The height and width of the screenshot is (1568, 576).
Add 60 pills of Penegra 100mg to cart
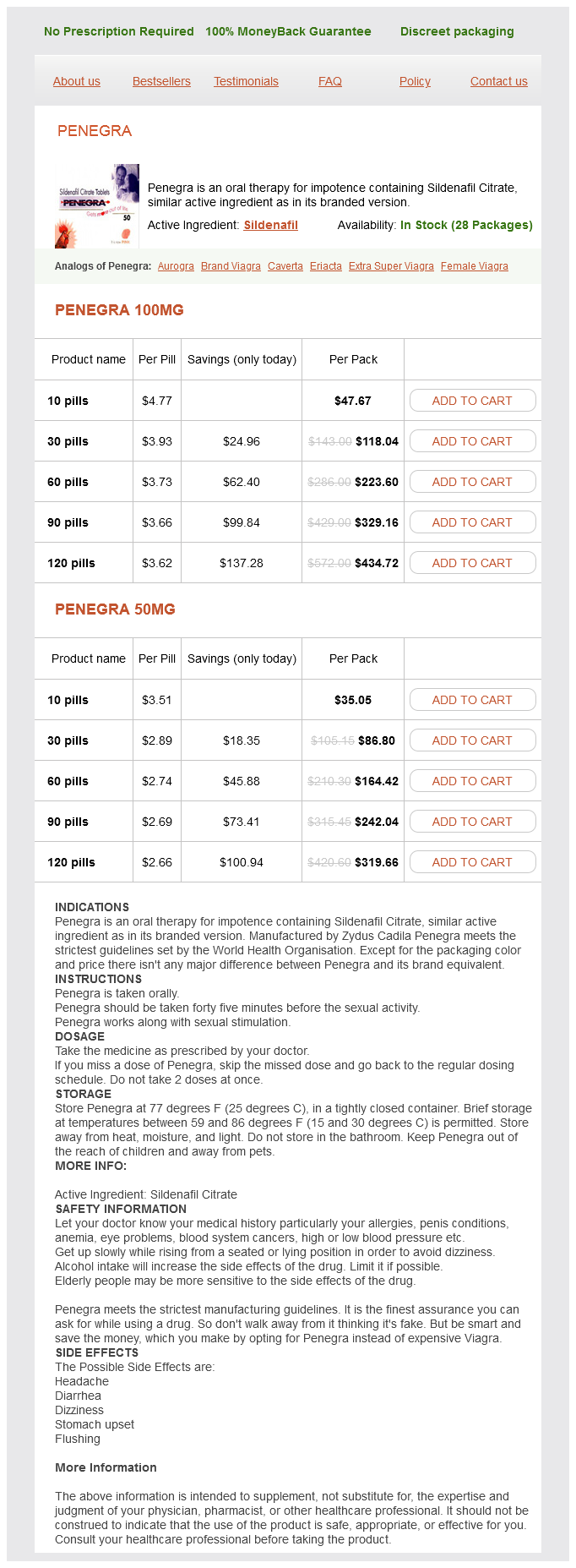pos(472,482)
